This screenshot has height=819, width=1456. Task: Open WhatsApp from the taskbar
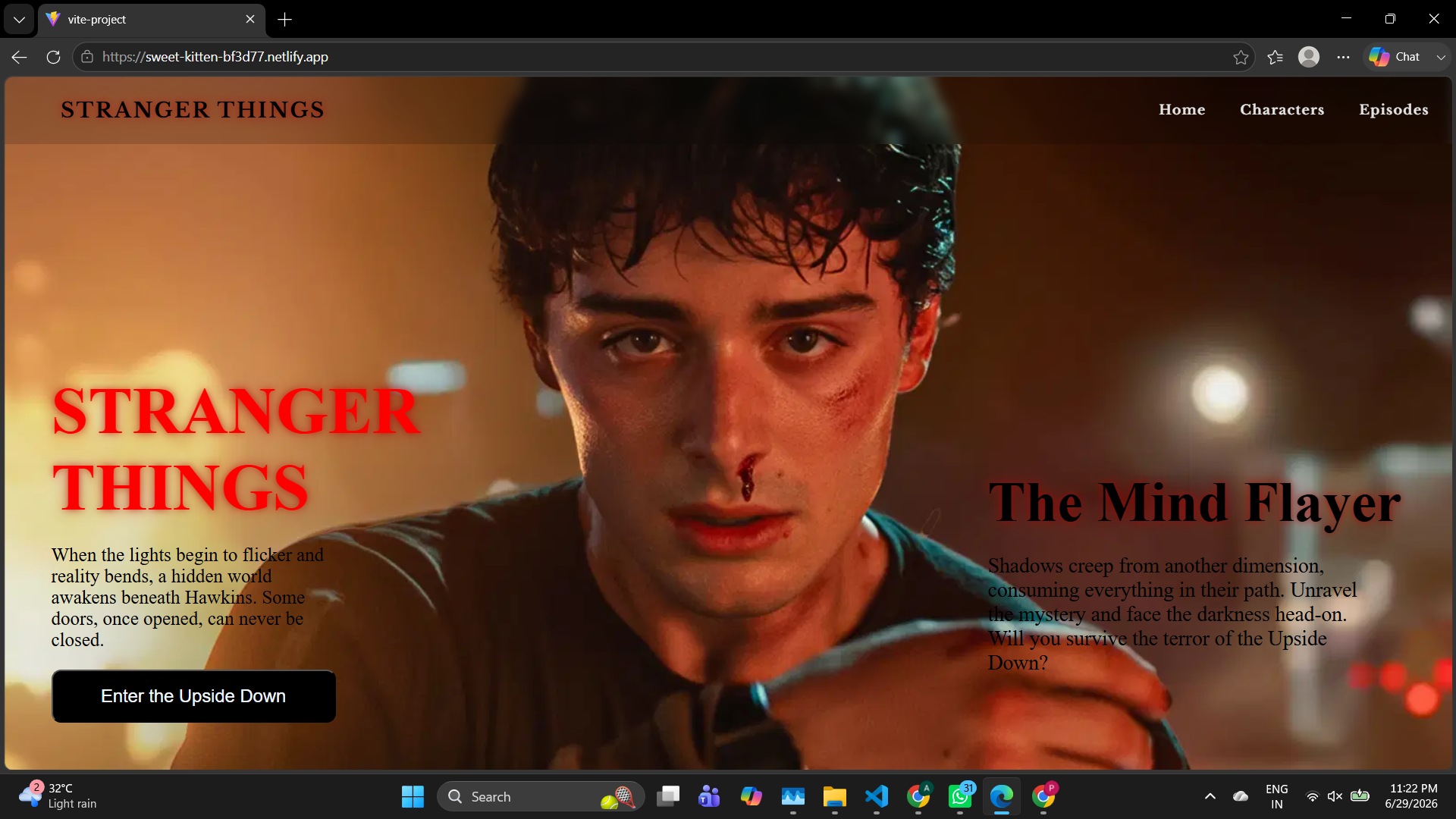(960, 797)
